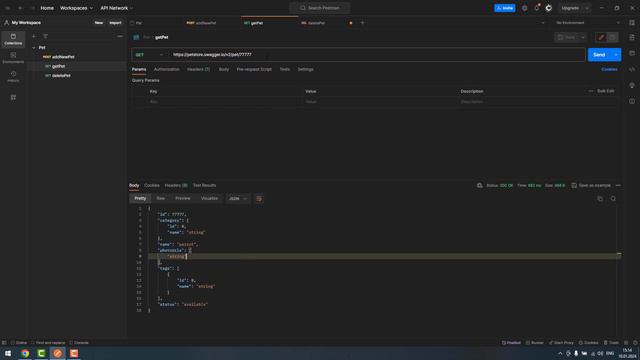Click the blue Send button
This screenshot has width=640, height=360.
pyautogui.click(x=599, y=55)
